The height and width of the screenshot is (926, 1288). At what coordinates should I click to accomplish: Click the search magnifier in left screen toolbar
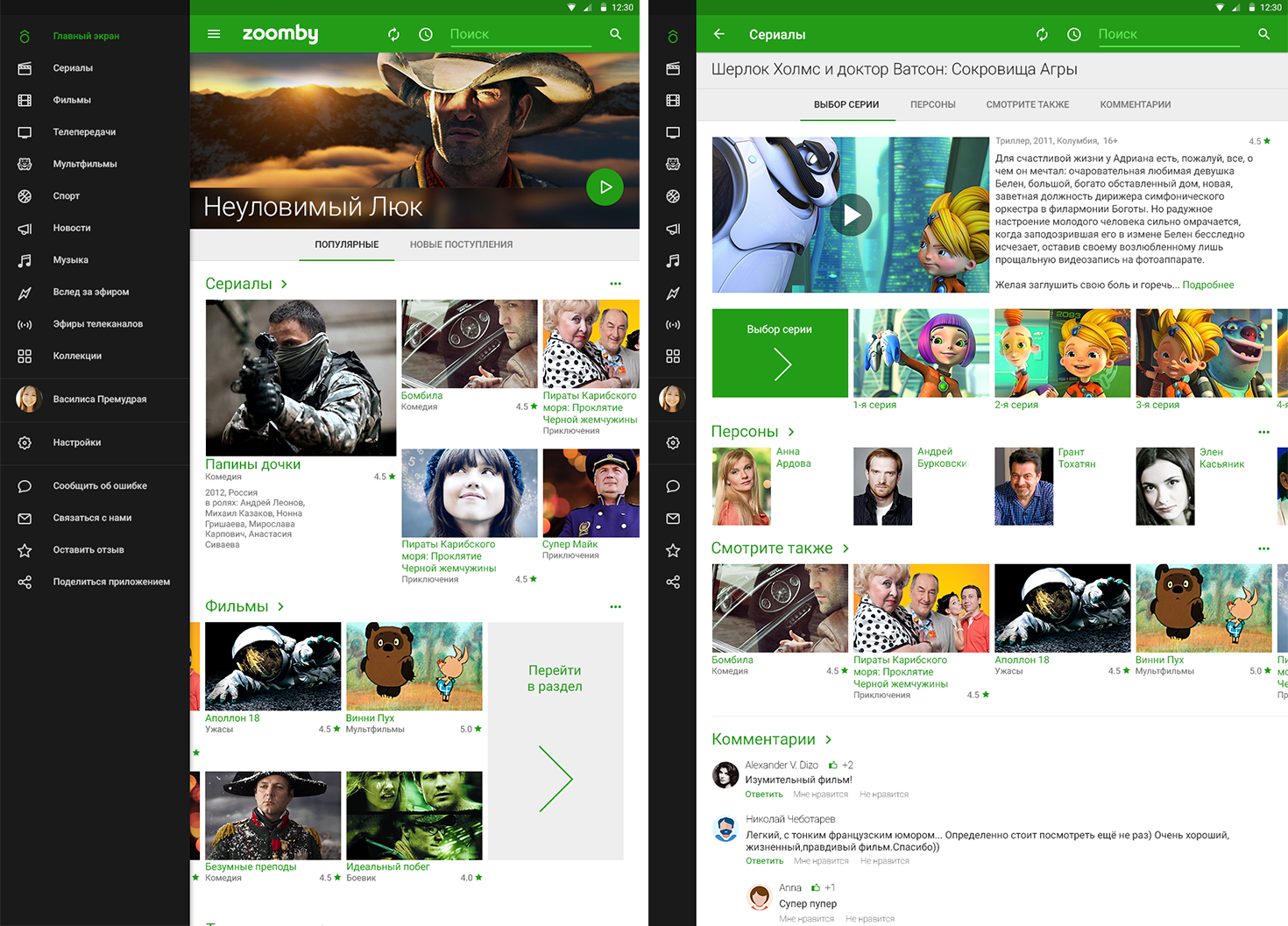(x=616, y=34)
